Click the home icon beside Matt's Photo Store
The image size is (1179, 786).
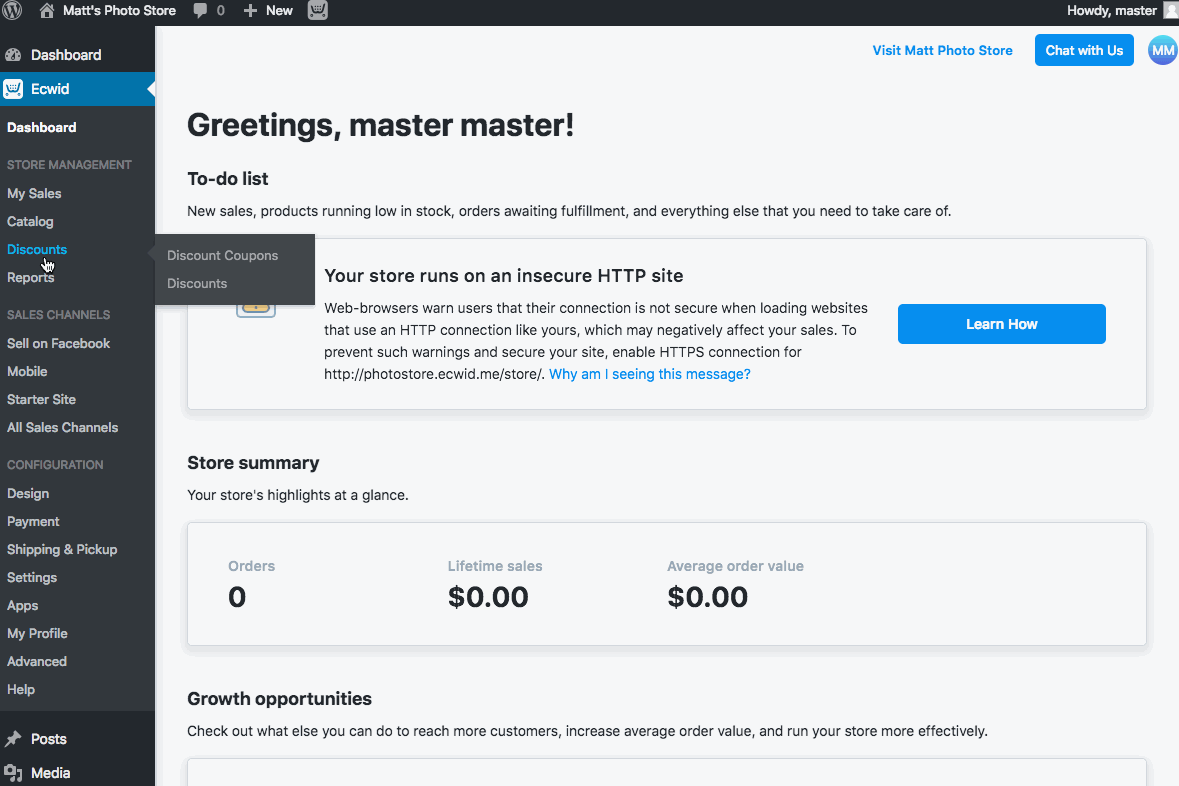pyautogui.click(x=47, y=11)
